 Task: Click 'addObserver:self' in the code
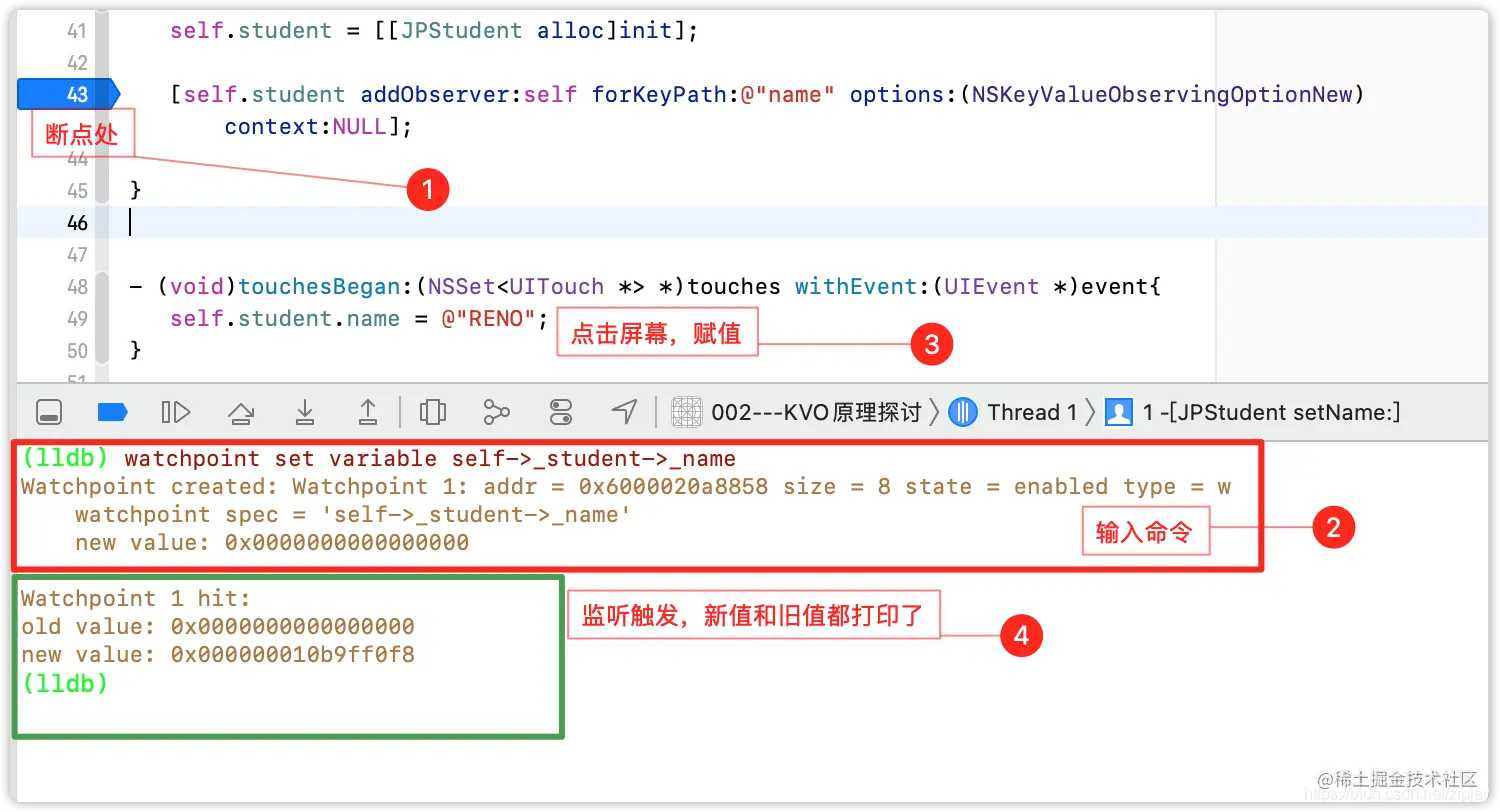pos(468,94)
